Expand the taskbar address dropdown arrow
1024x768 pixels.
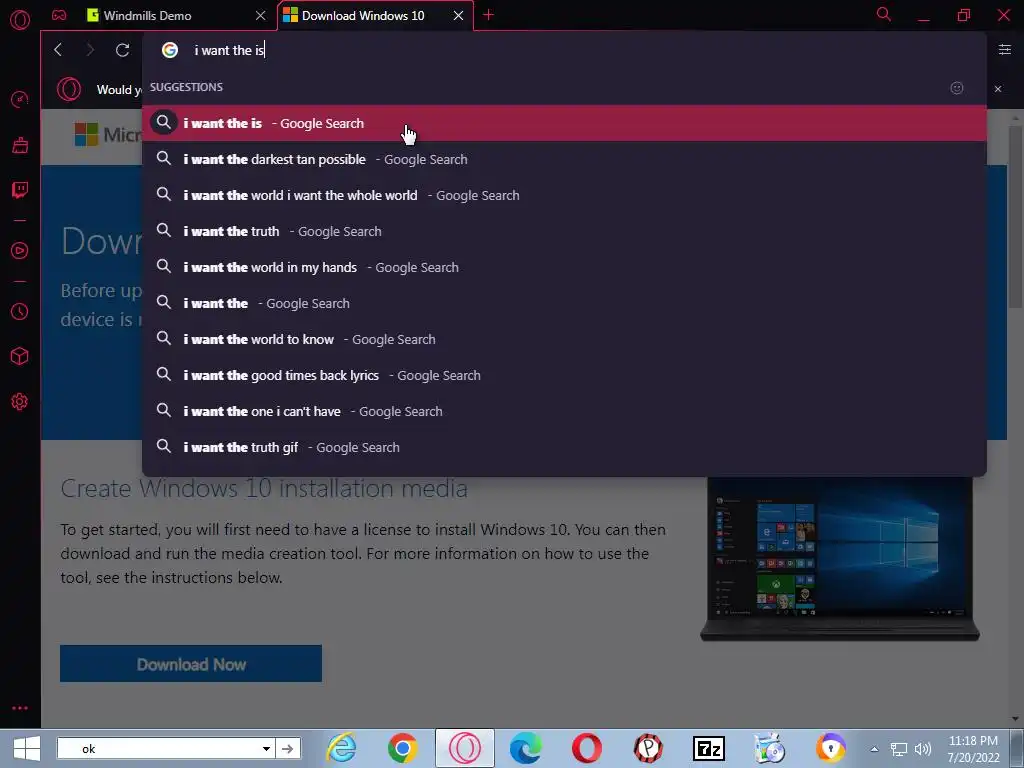tap(266, 748)
